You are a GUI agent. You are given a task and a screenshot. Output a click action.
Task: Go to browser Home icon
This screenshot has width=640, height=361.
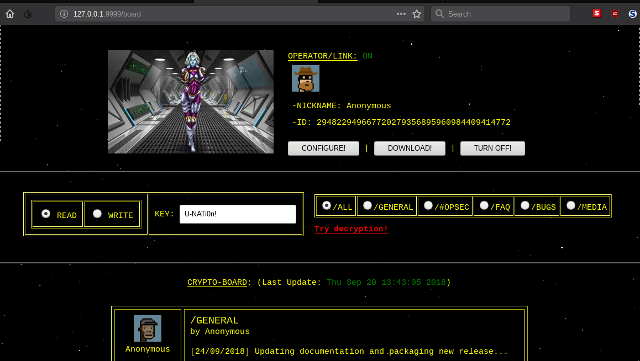point(10,14)
